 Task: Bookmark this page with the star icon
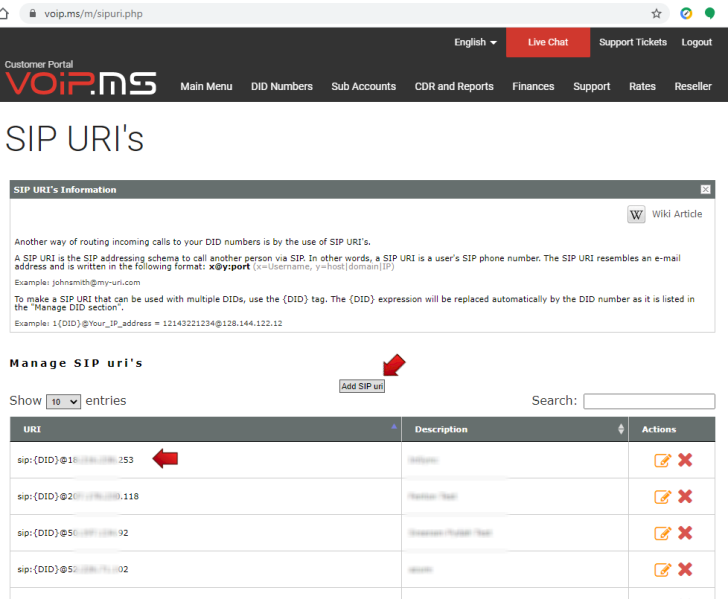[x=656, y=14]
